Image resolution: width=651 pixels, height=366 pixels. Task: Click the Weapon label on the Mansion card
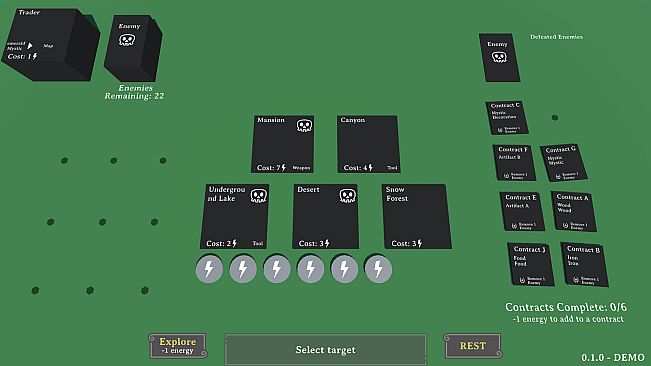click(x=301, y=168)
